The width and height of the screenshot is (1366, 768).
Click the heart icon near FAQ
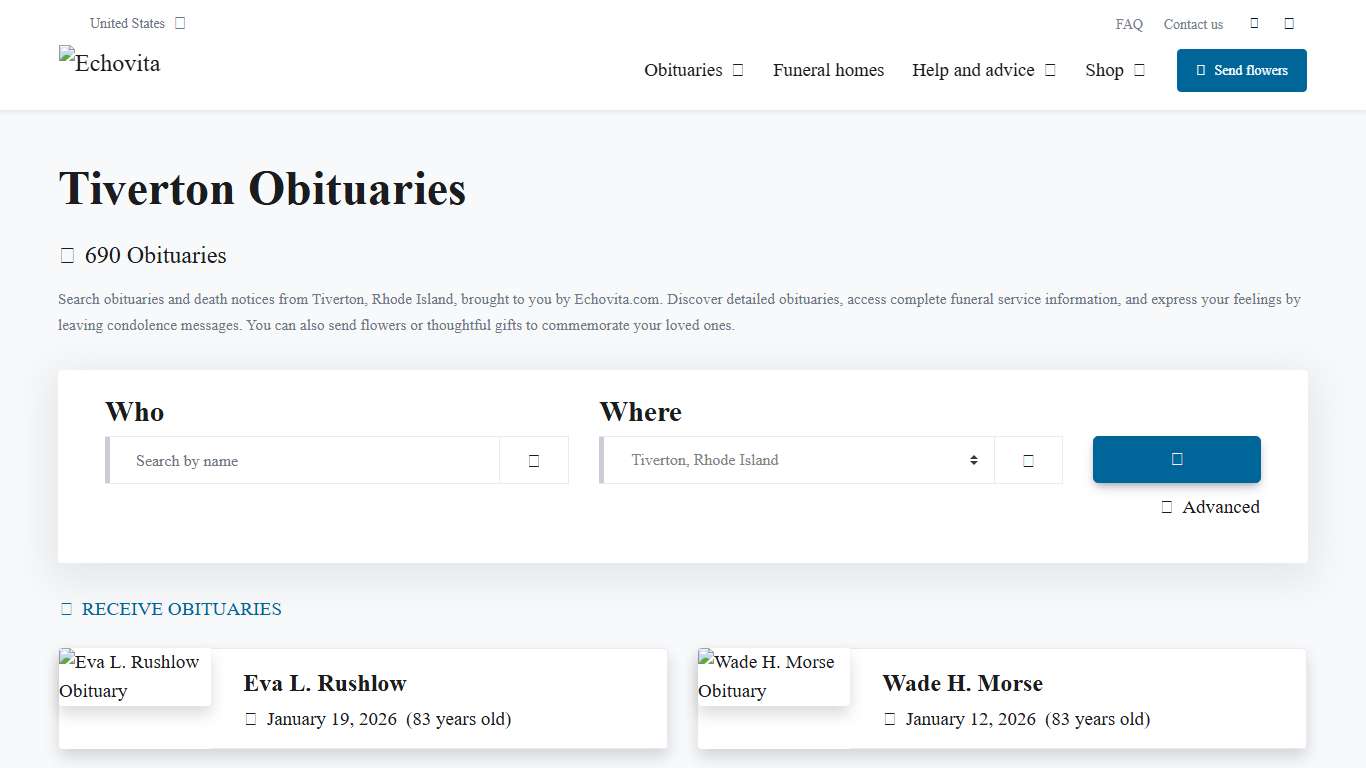click(x=1254, y=22)
